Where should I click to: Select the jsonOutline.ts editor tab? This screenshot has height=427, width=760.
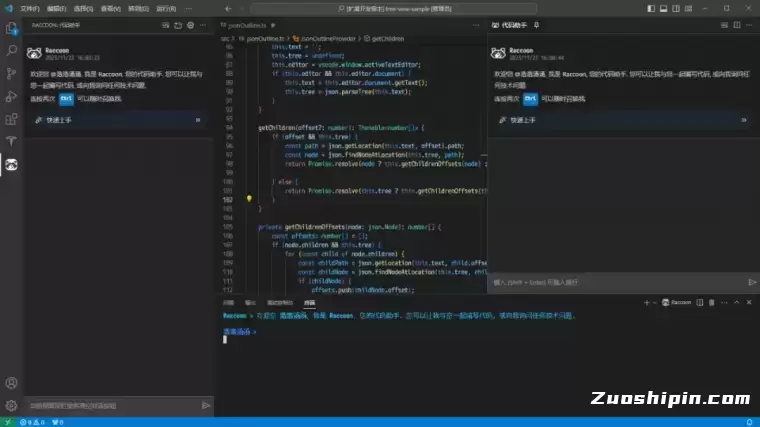tap(246, 24)
